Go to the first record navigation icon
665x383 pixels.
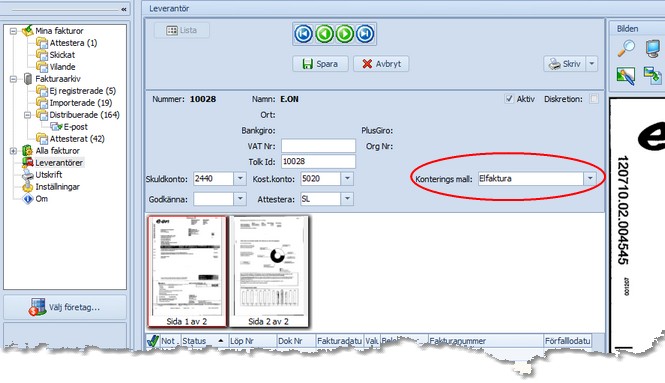304,34
